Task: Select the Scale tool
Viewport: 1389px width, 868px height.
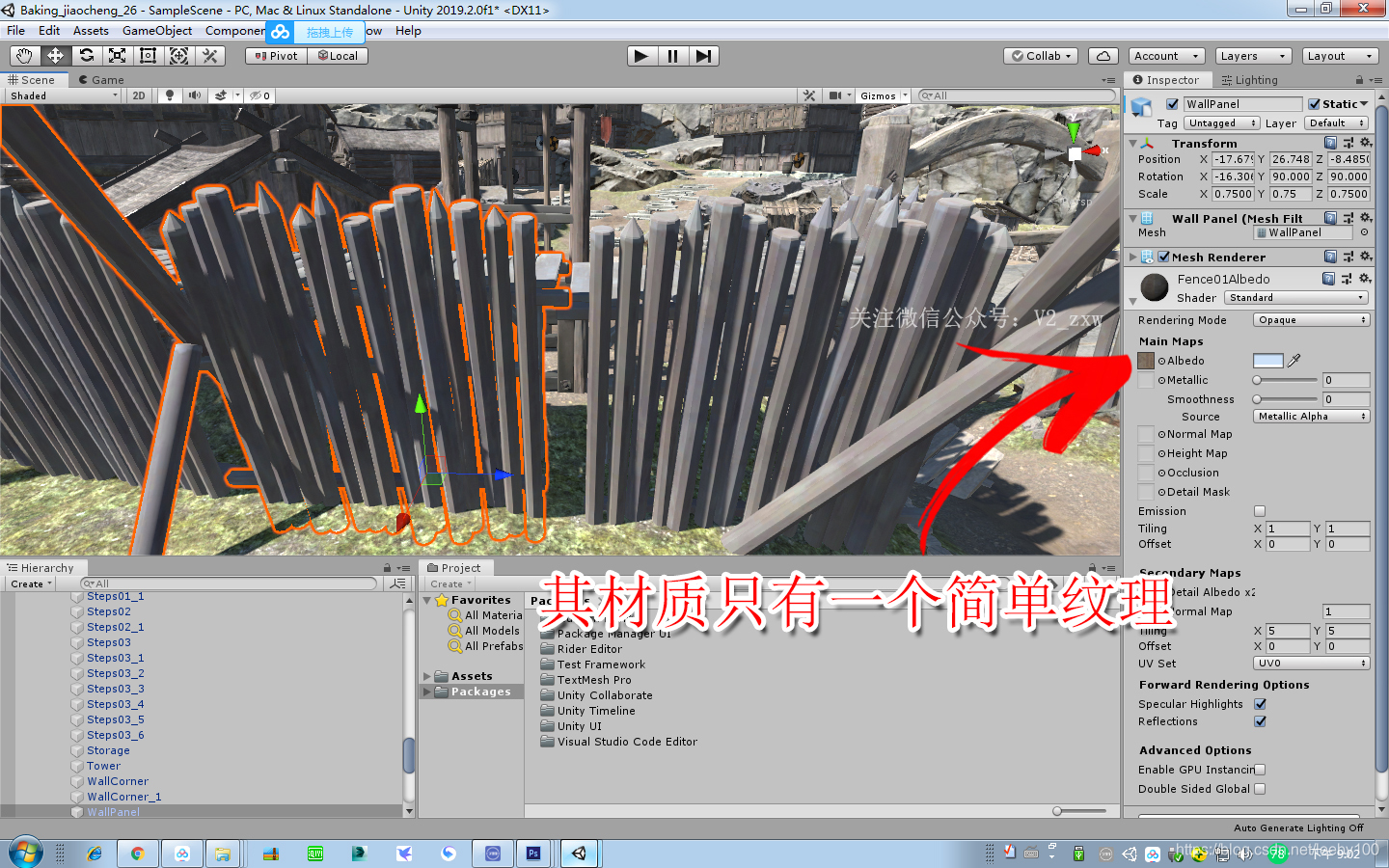Action: tap(117, 56)
